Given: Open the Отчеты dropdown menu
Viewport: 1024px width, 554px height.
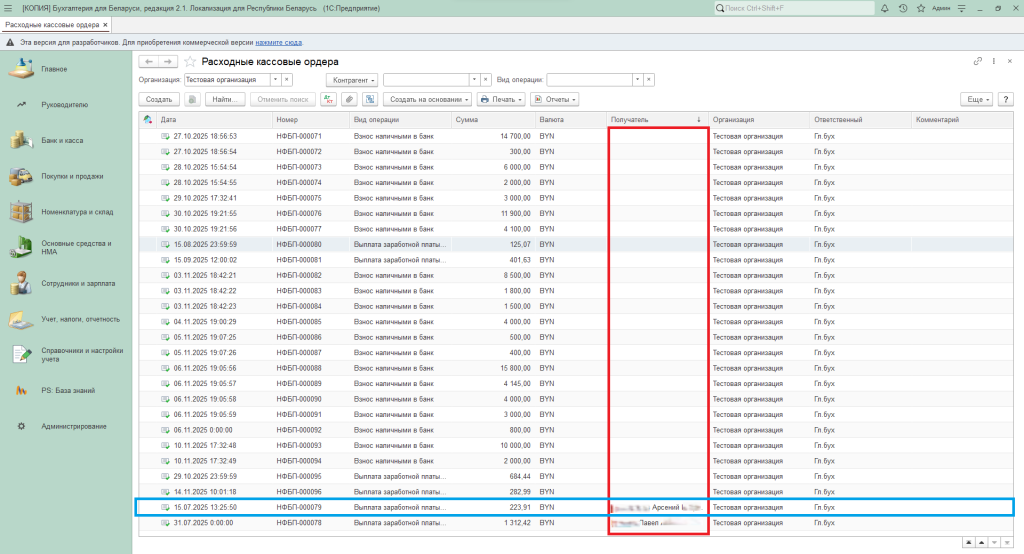Looking at the screenshot, I should (x=555, y=99).
